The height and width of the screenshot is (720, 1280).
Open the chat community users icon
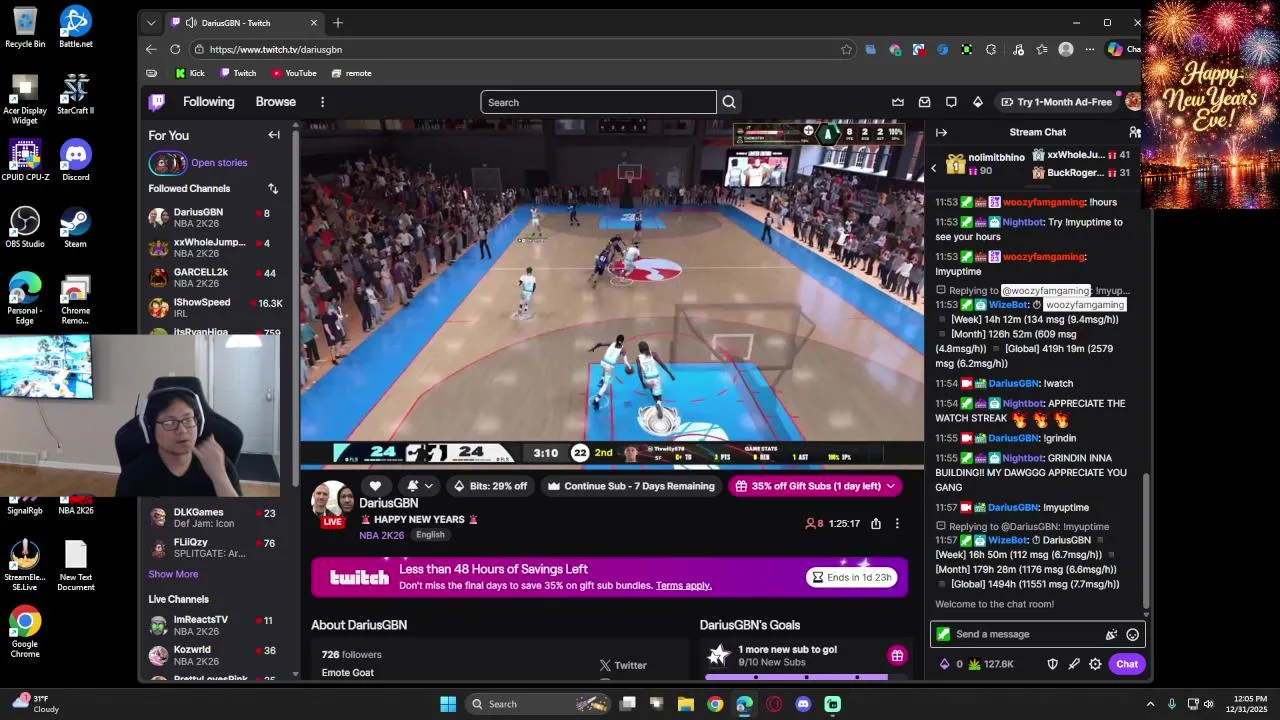(1135, 132)
